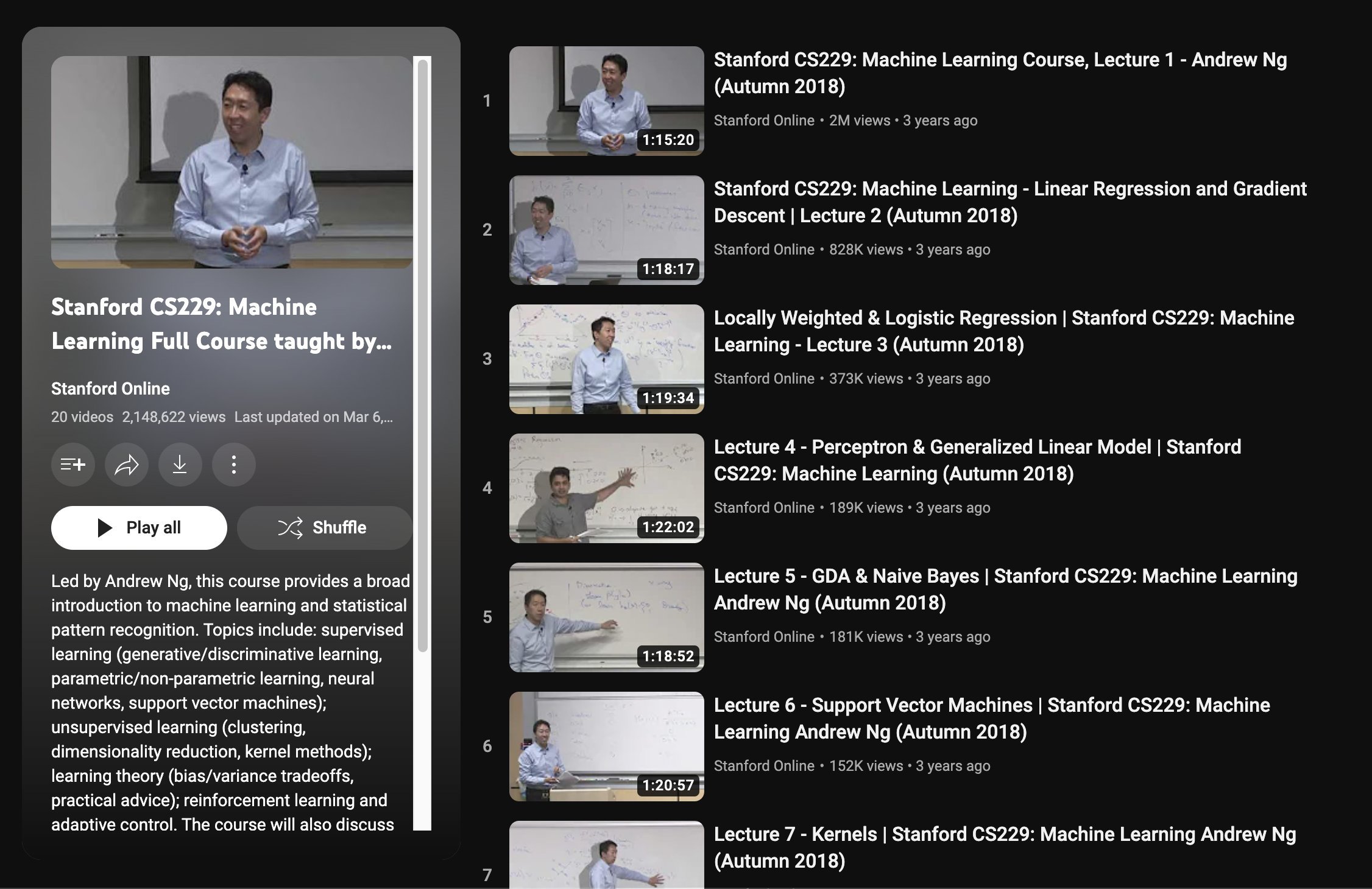
Task: Click the "2M views" text
Action: 860,121
